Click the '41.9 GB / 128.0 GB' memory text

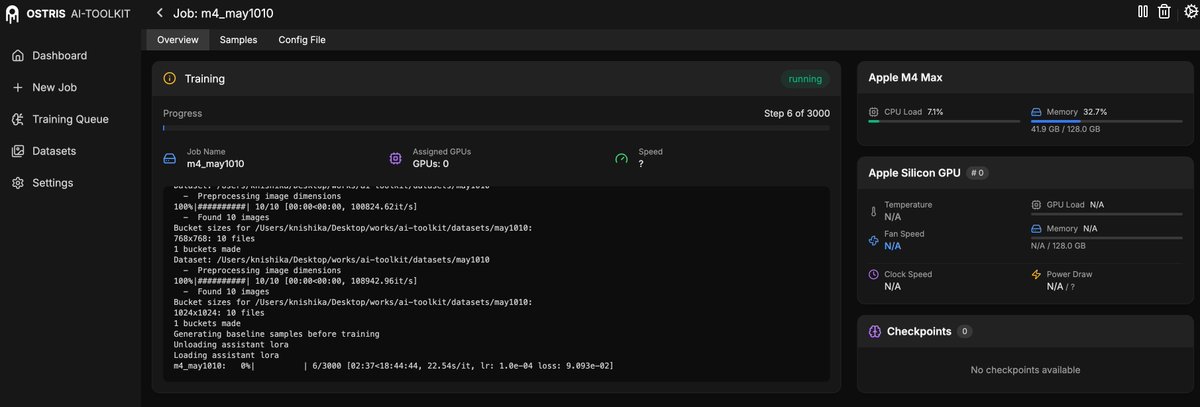click(1065, 129)
